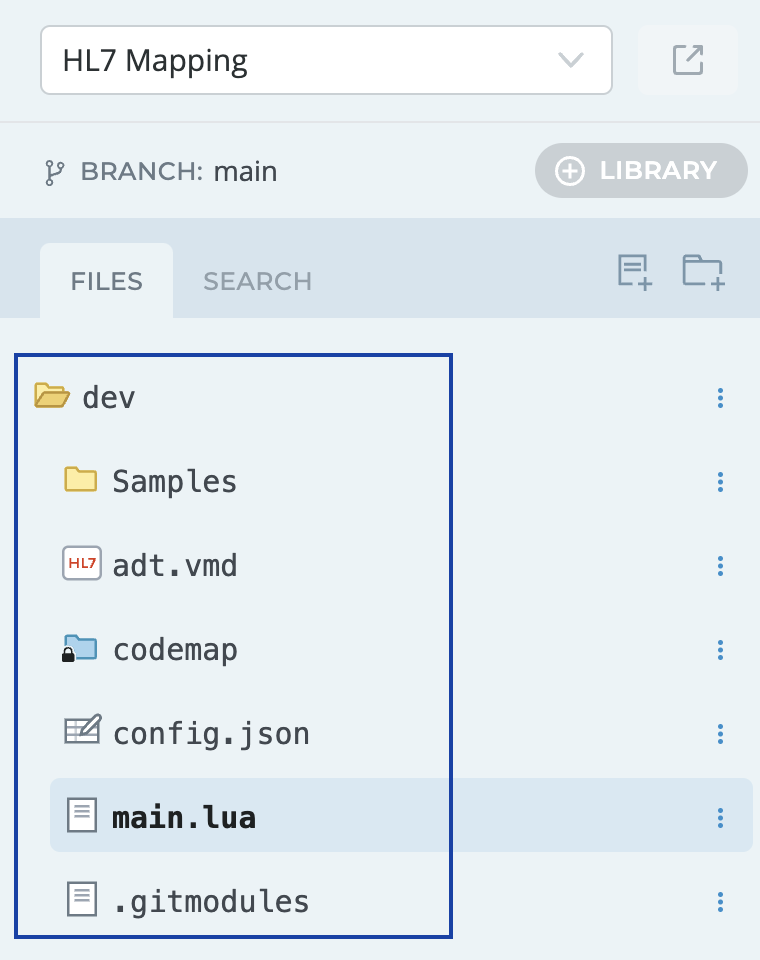The width and height of the screenshot is (760, 960).
Task: Open the three-dot menu for dev folder
Action: click(720, 398)
